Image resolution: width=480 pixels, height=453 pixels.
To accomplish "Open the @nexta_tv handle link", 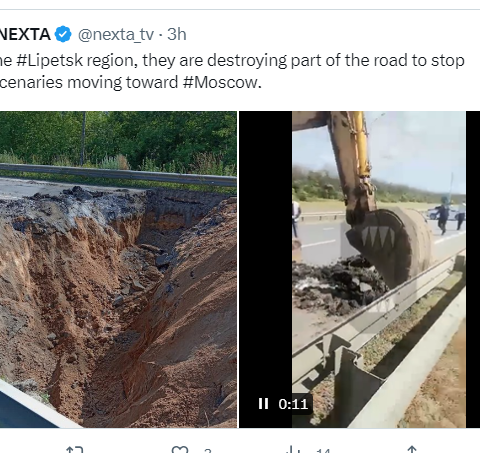I will (116, 35).
